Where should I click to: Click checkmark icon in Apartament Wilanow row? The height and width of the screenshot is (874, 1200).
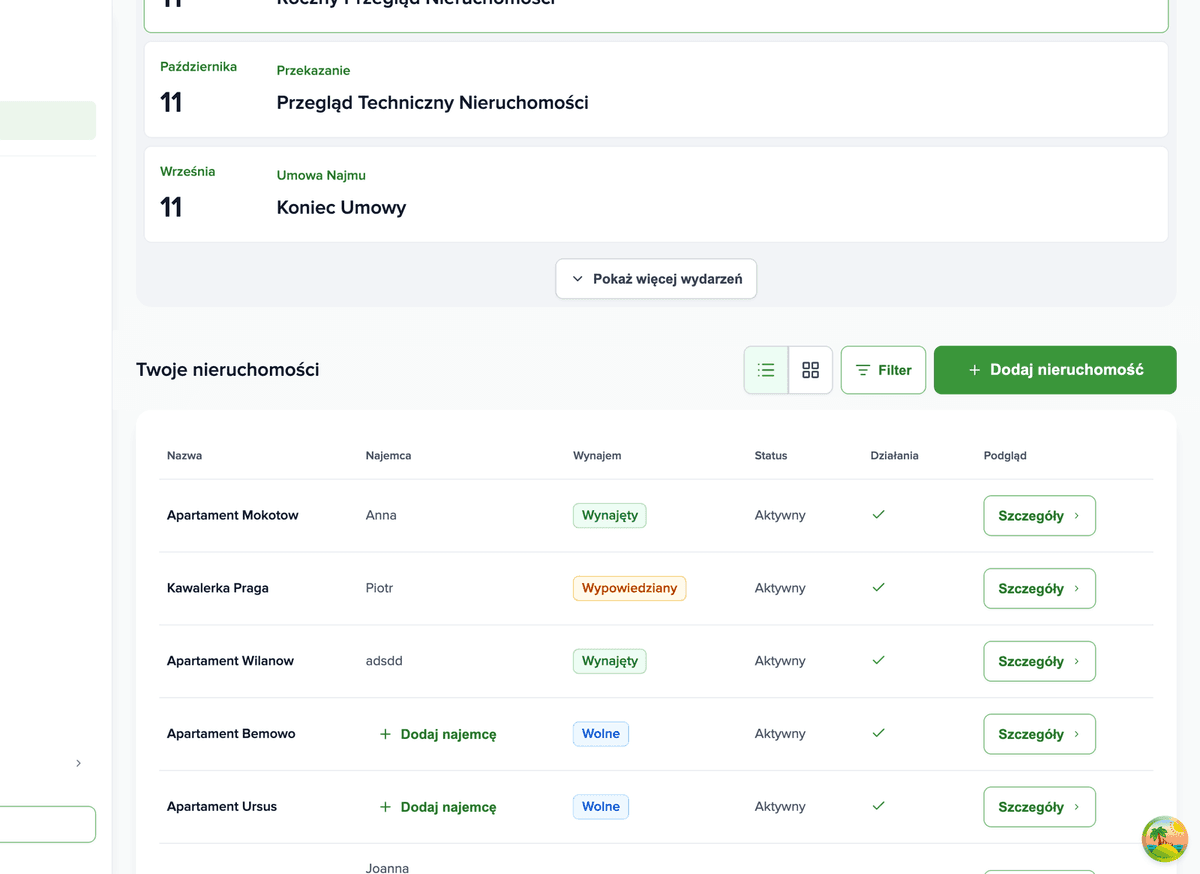tap(878, 661)
